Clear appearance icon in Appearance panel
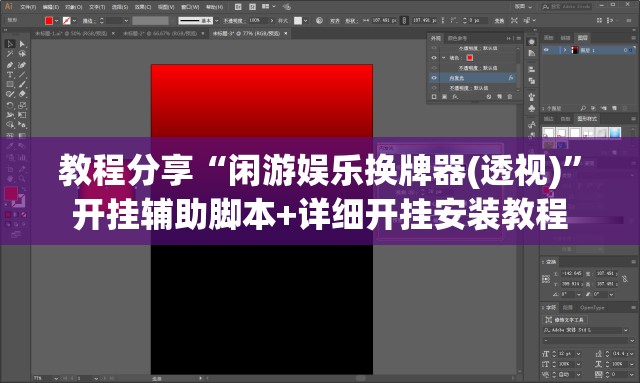The image size is (640, 383). click(489, 97)
